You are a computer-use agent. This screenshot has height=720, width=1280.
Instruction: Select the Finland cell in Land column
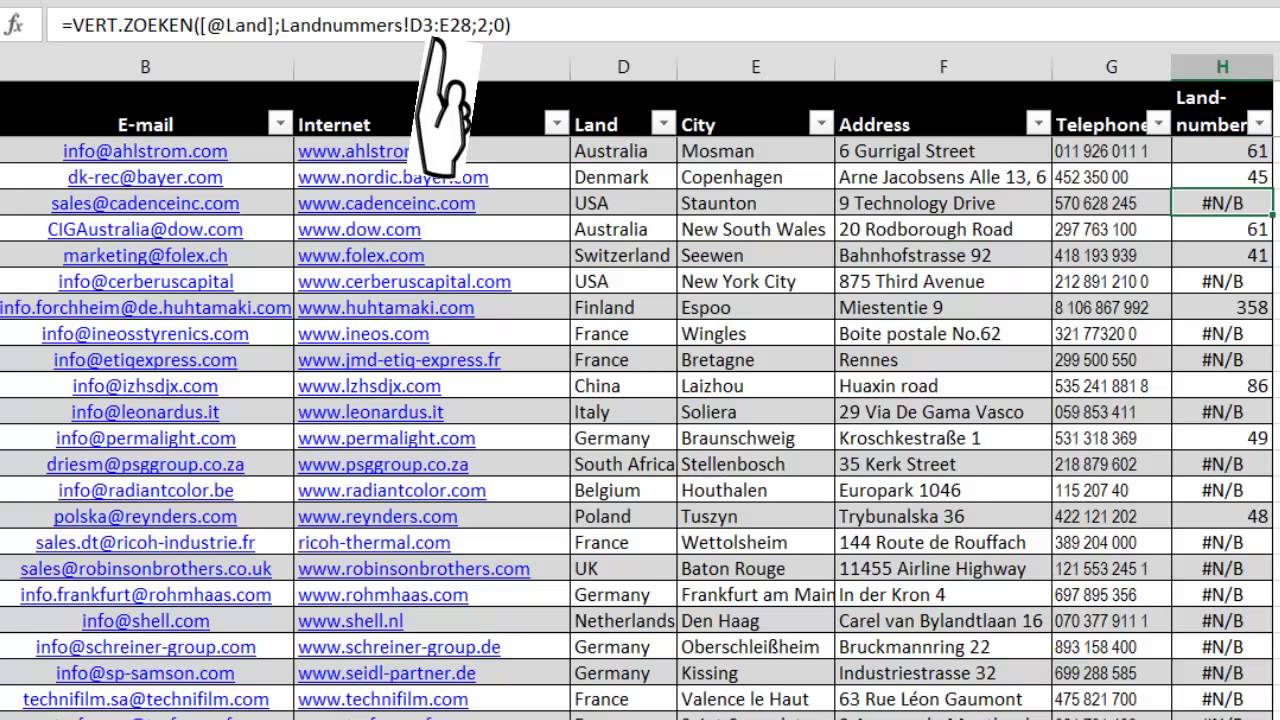point(623,307)
